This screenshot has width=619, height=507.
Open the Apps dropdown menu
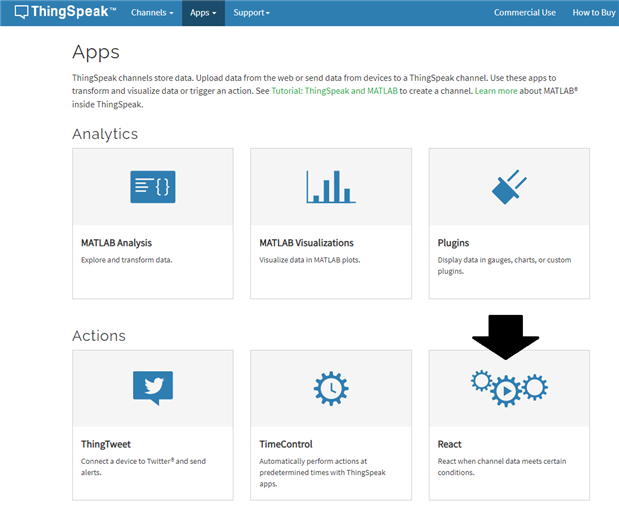click(203, 13)
